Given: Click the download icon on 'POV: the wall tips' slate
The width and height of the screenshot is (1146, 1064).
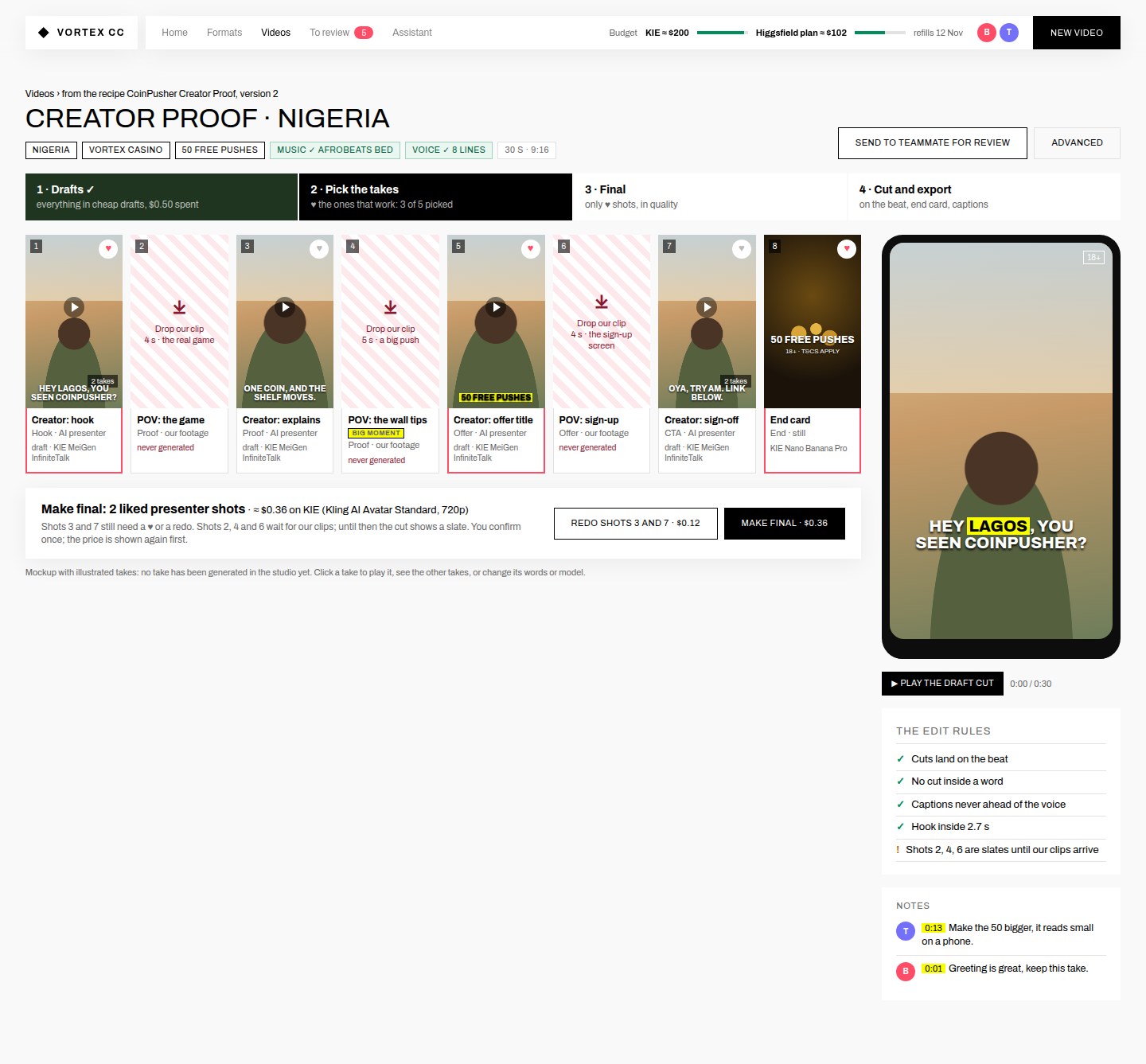Looking at the screenshot, I should (391, 307).
